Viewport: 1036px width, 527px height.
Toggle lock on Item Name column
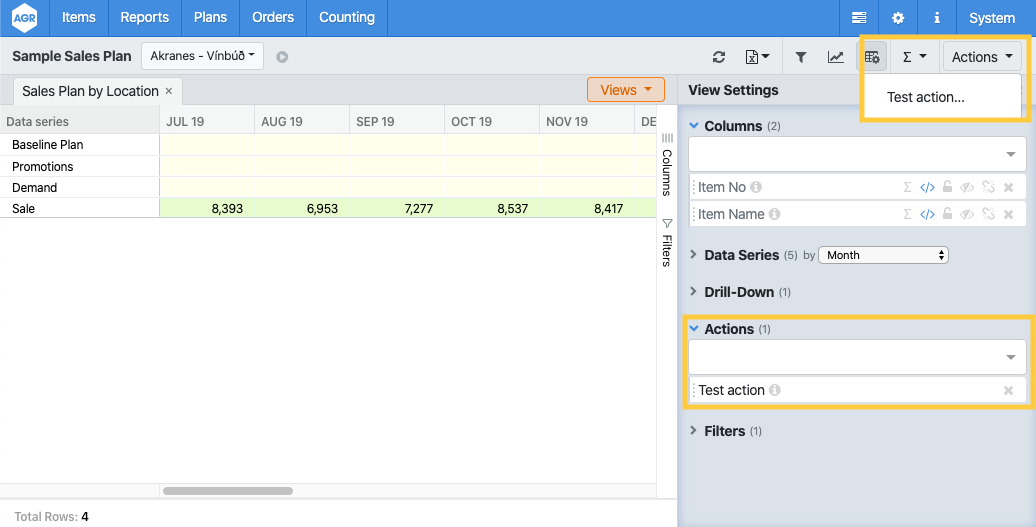947,214
